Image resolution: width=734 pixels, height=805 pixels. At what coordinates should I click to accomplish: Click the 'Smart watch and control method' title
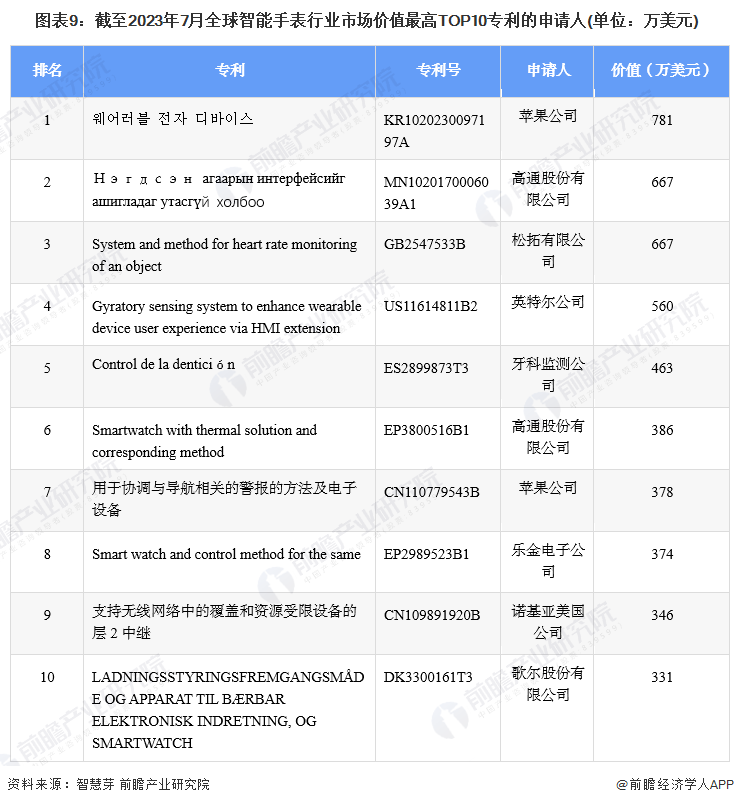tap(226, 554)
